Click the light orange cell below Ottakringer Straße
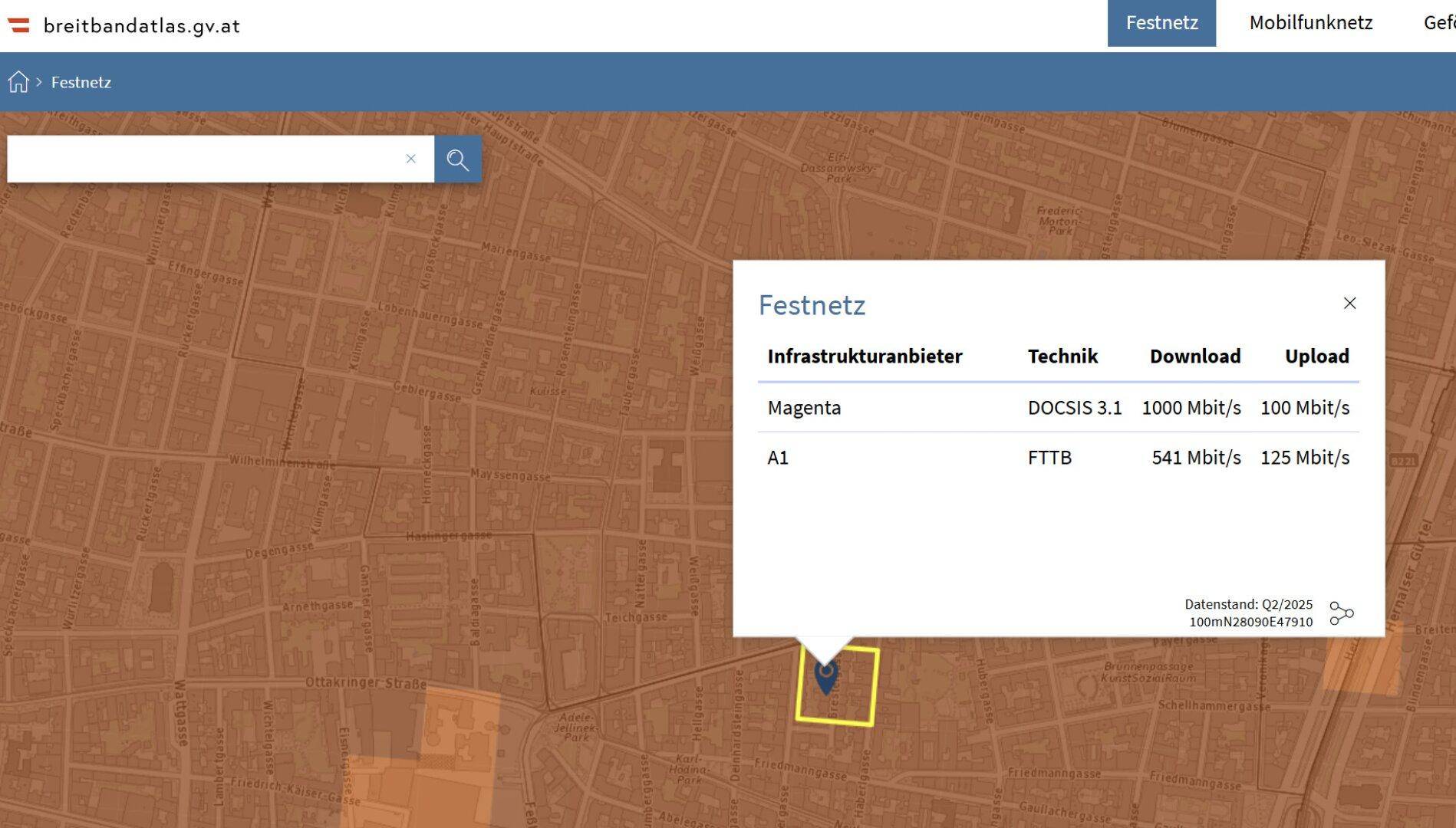 (459, 728)
